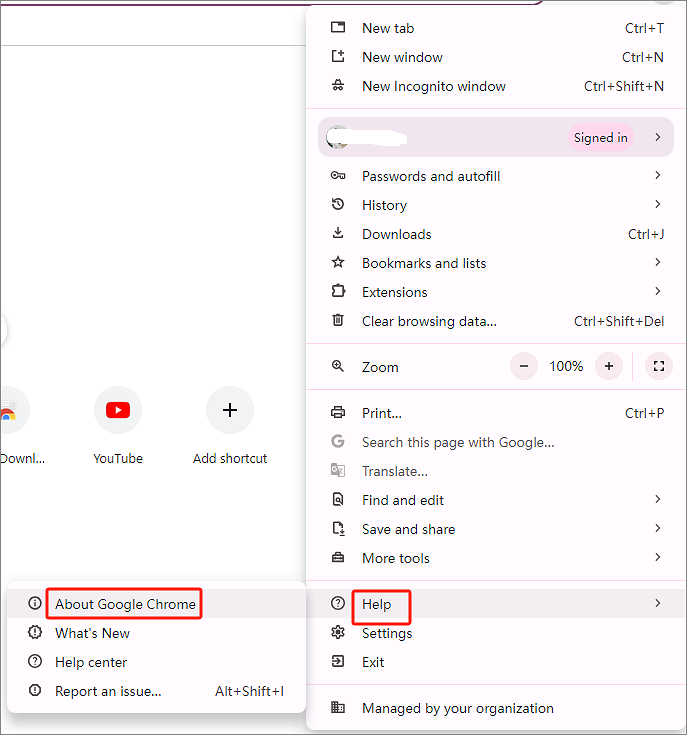
Task: Select New window menu item
Action: (x=496, y=57)
